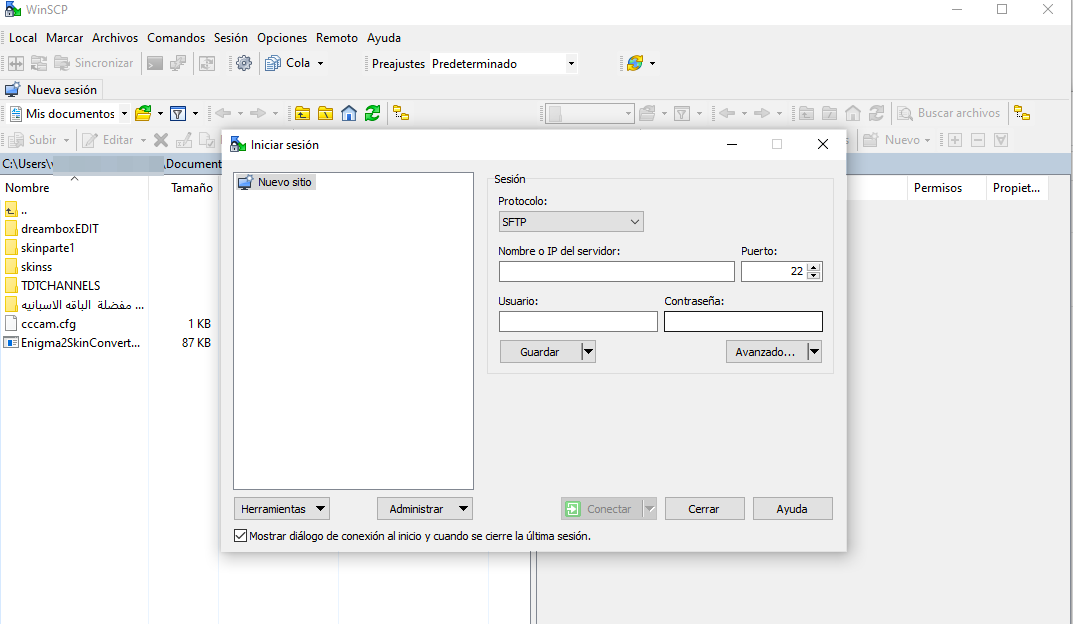Open the Protocolo SFTP dropdown
This screenshot has height=624, width=1073.
(x=571, y=222)
